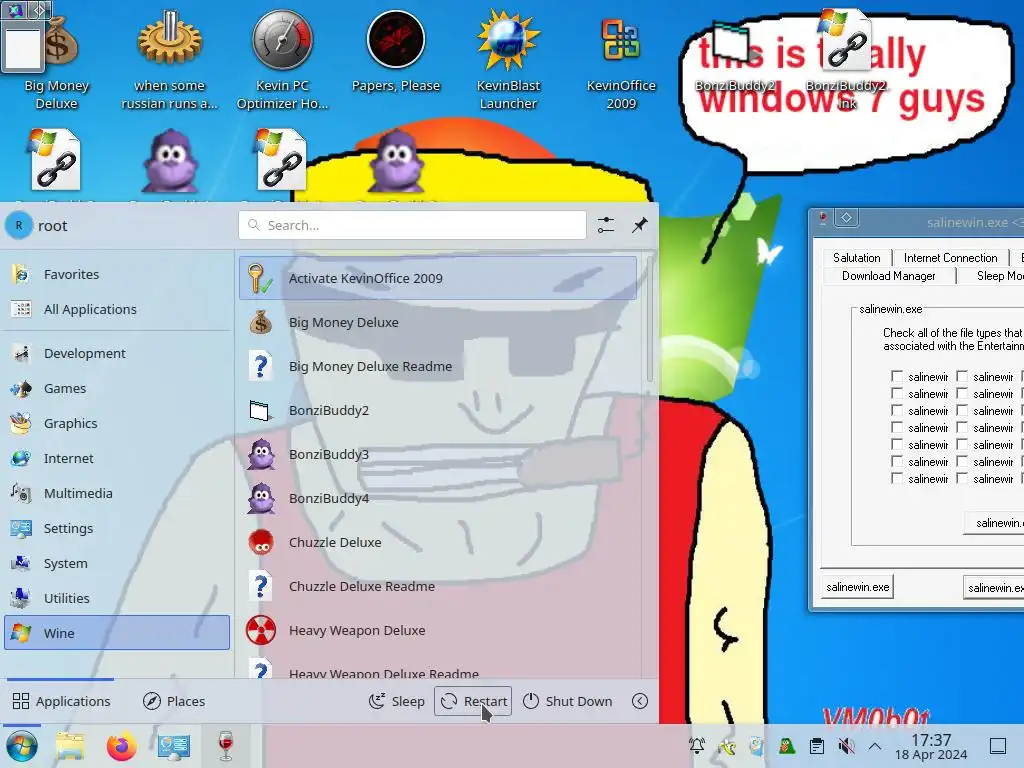Image resolution: width=1024 pixels, height=768 pixels.
Task: Click the configure search settings sliders icon
Action: pos(605,225)
